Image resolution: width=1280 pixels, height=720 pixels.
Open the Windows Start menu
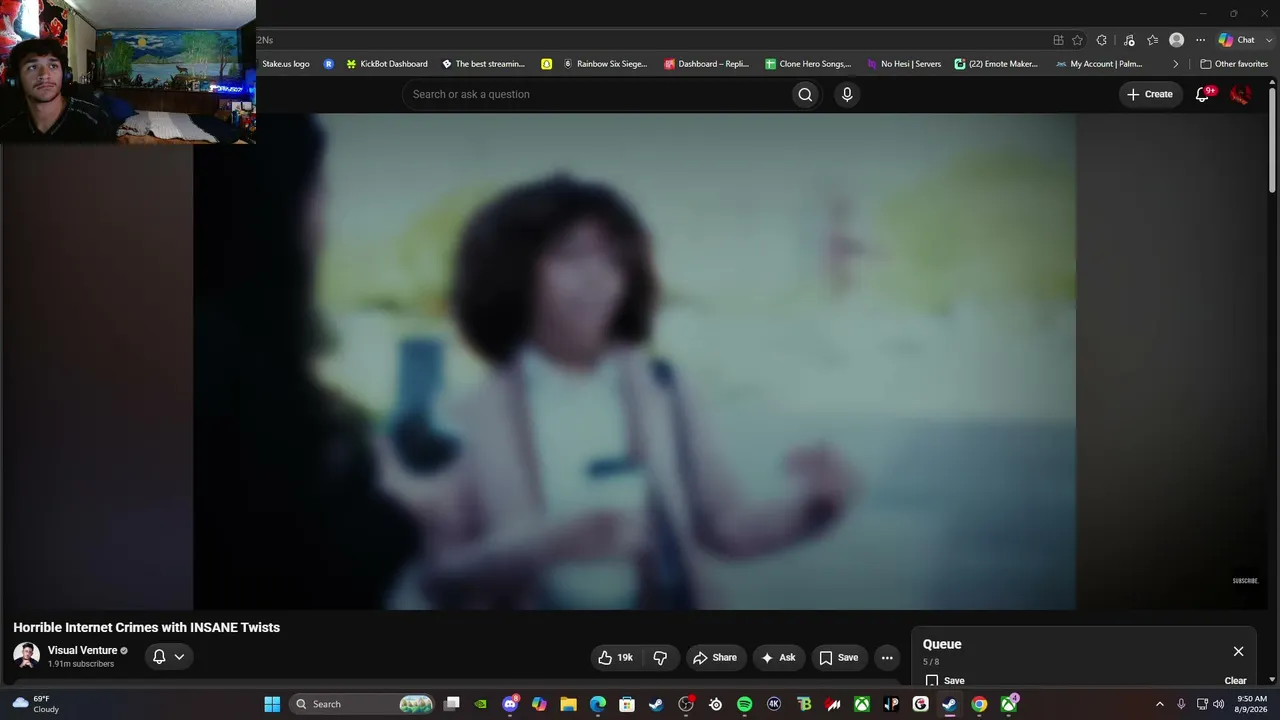pyautogui.click(x=272, y=704)
